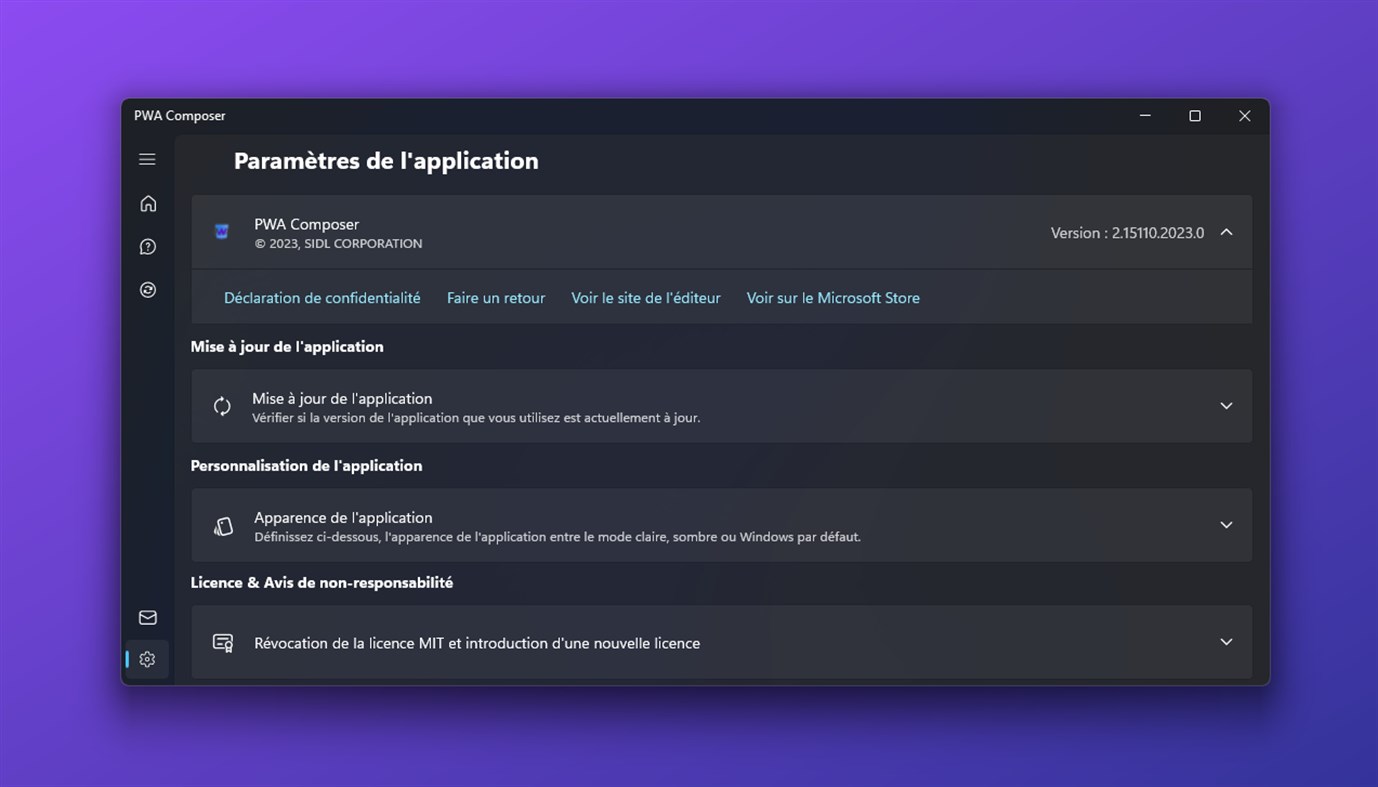Open the hamburger navigation menu
The height and width of the screenshot is (787, 1378).
(x=147, y=160)
